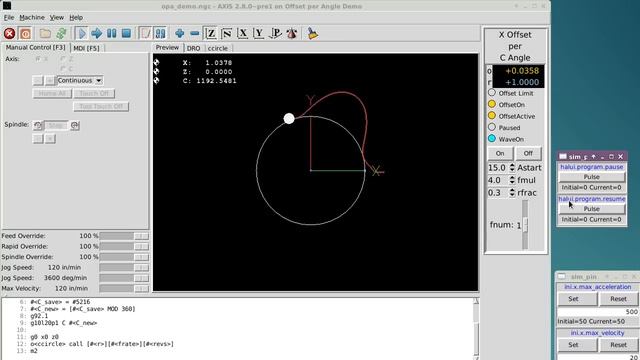
Task: Reload the current file
Action: pyautogui.click(x=61, y=33)
